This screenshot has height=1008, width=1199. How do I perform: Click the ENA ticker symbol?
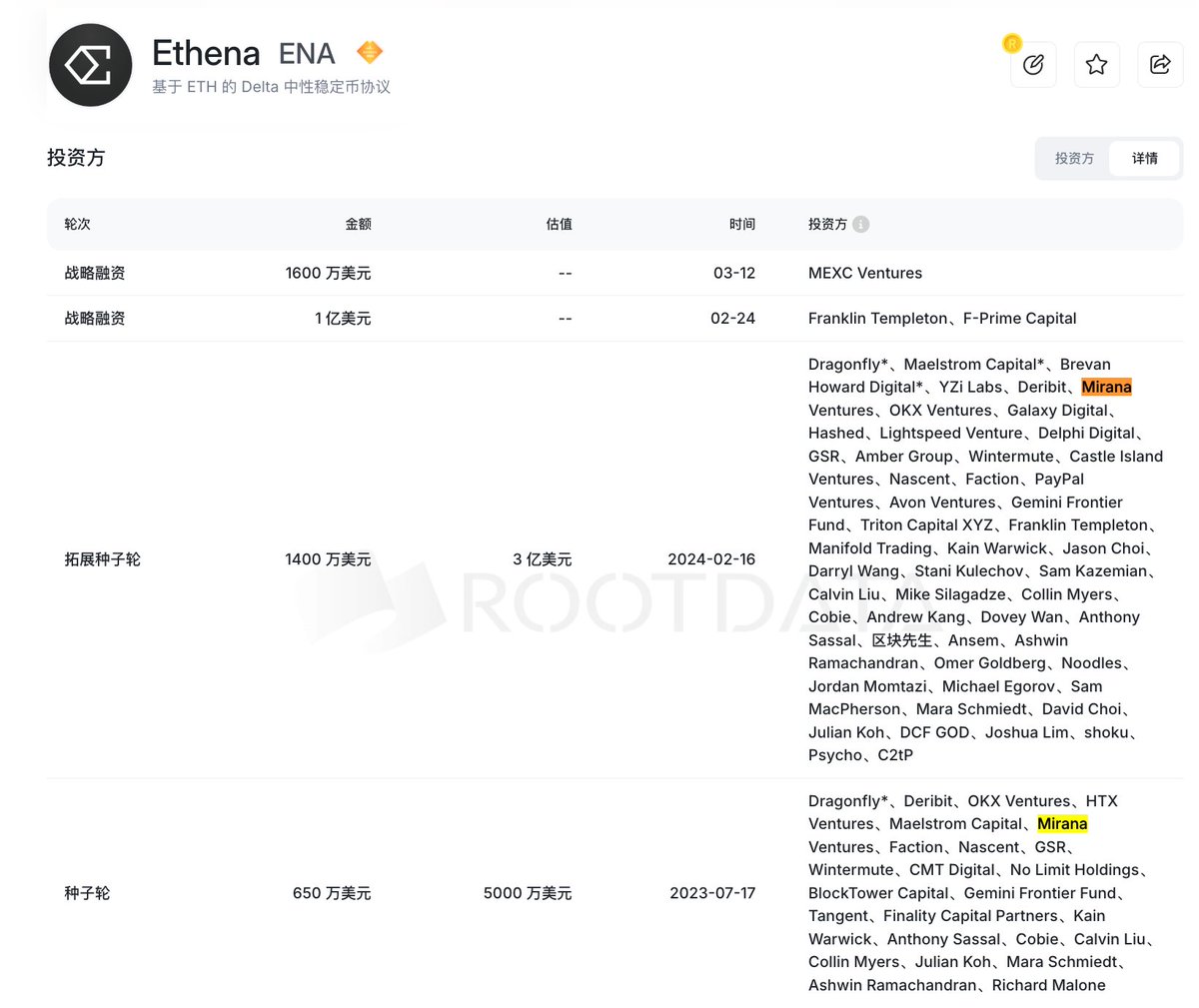(307, 53)
